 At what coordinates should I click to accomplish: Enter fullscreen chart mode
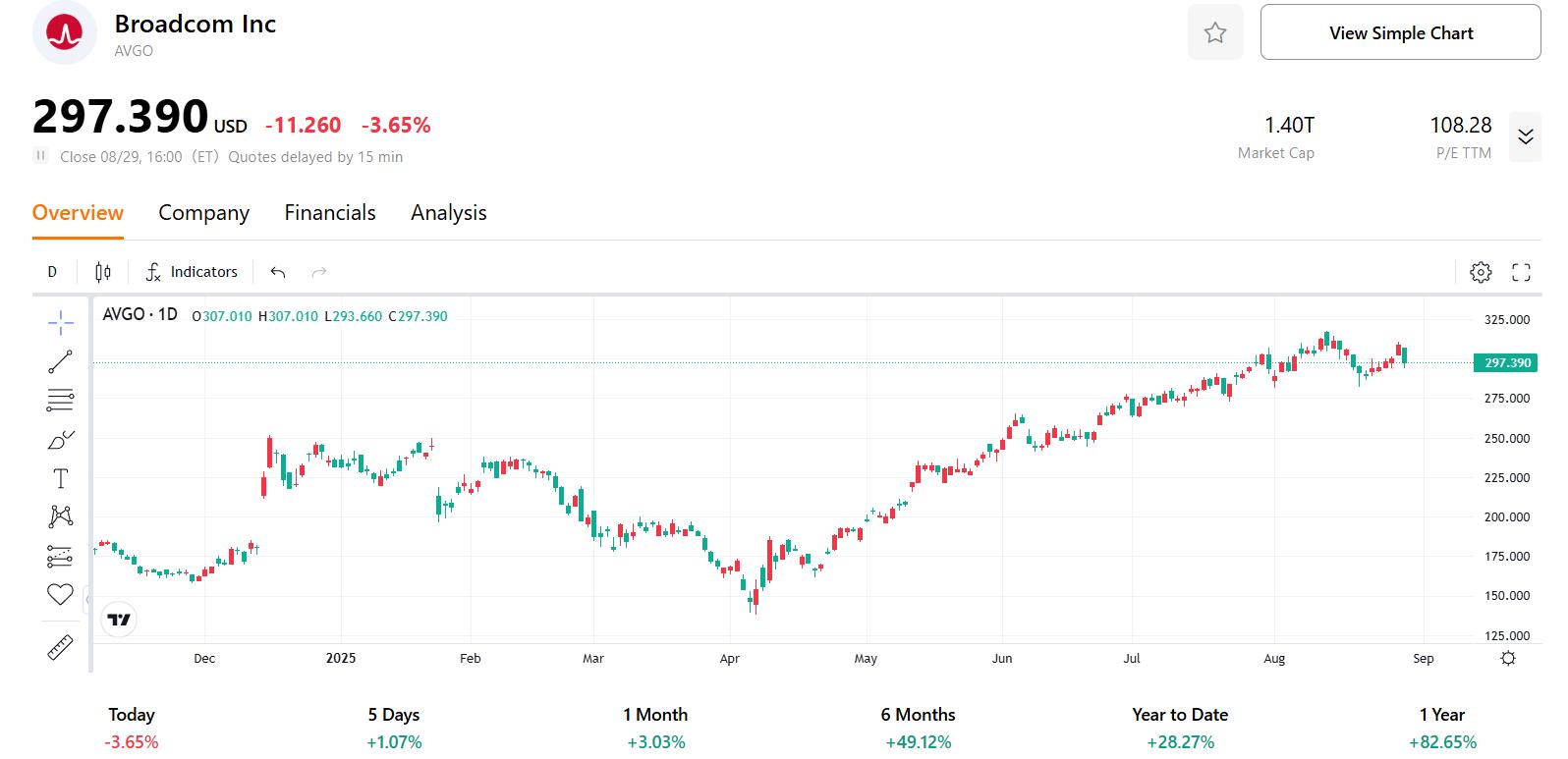(x=1521, y=272)
